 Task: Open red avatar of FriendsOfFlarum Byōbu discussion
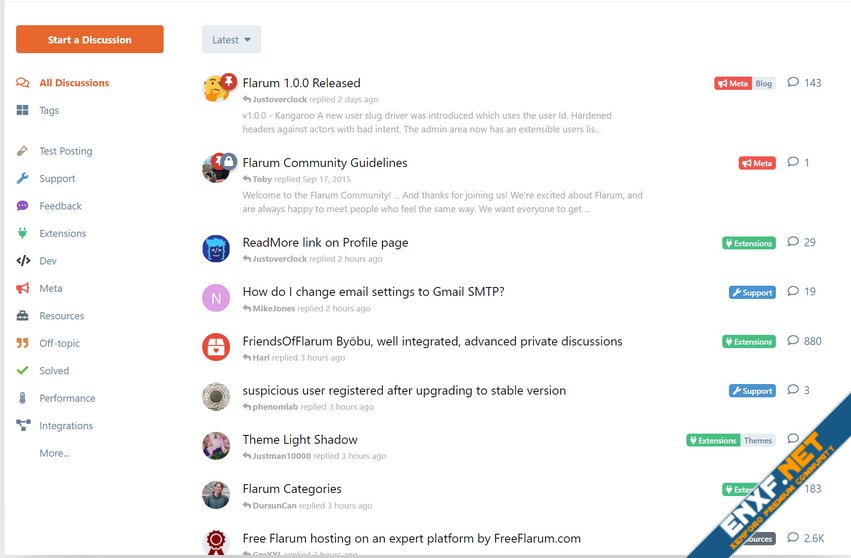tap(216, 347)
